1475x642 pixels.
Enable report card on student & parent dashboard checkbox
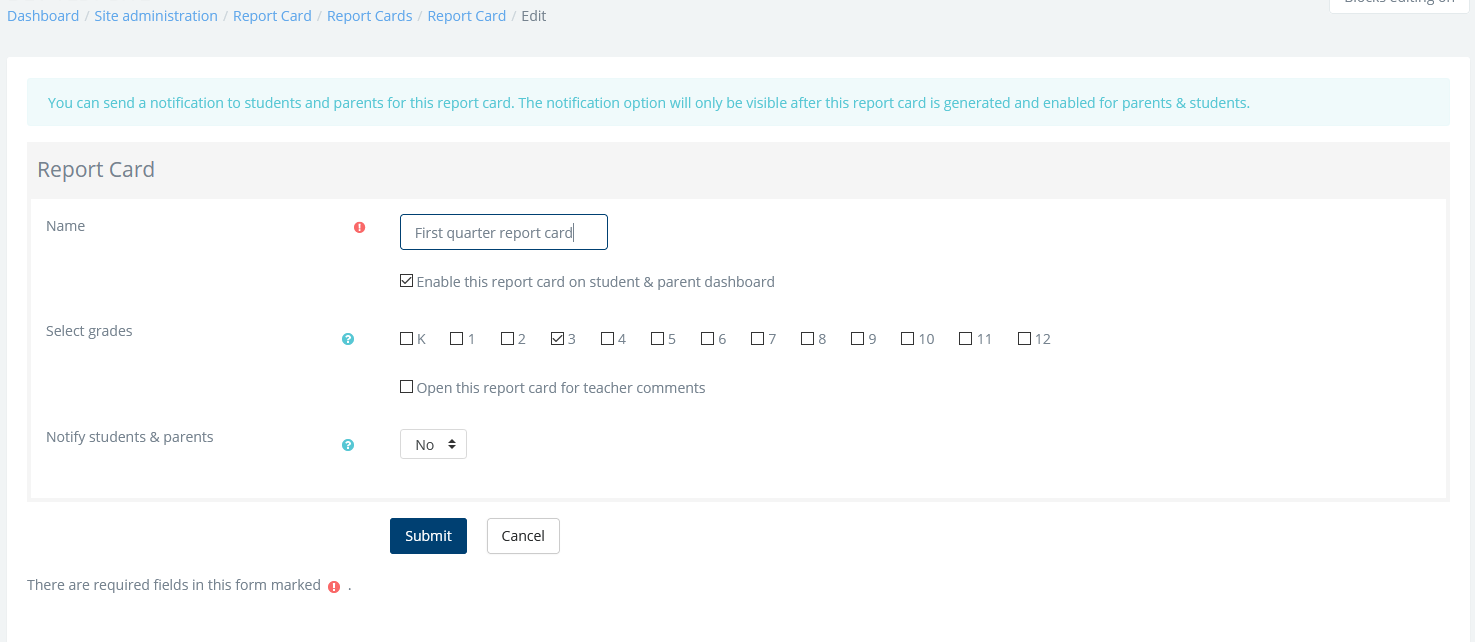407,281
